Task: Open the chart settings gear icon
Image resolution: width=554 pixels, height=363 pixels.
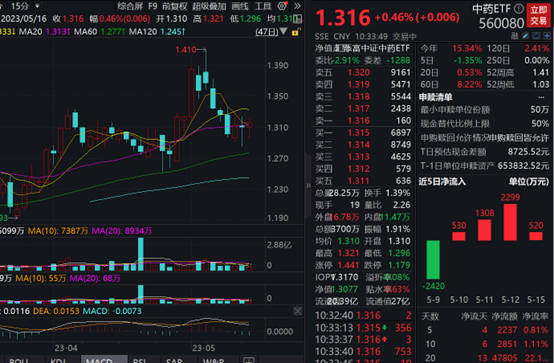Action: [282, 6]
